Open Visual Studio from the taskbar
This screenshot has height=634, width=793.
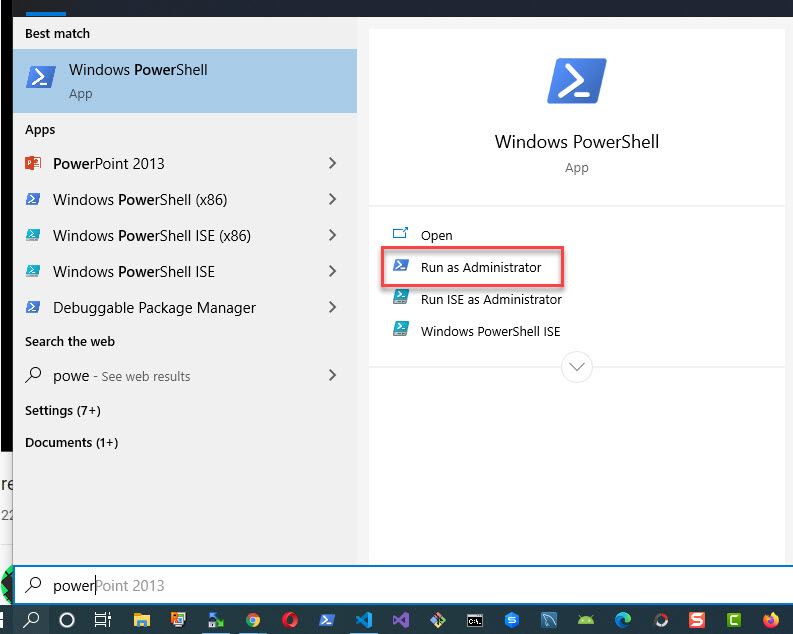click(401, 619)
